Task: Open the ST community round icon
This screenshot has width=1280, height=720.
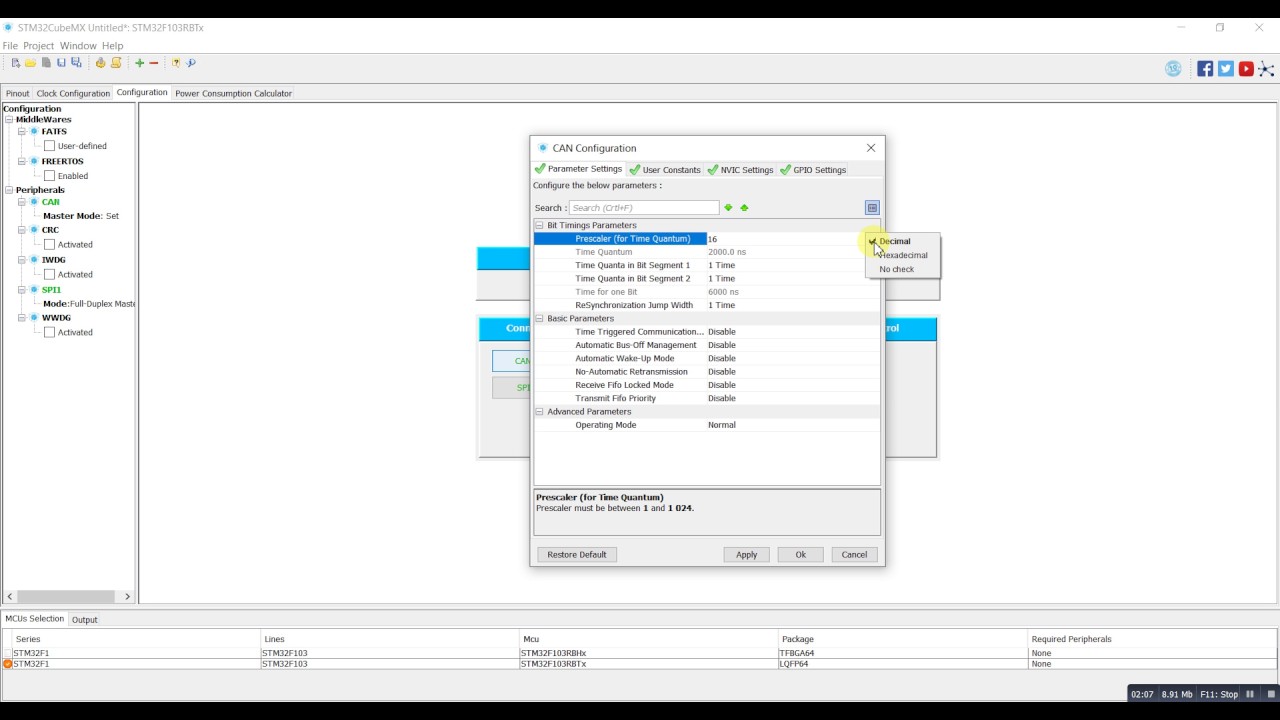Action: click(x=1173, y=69)
